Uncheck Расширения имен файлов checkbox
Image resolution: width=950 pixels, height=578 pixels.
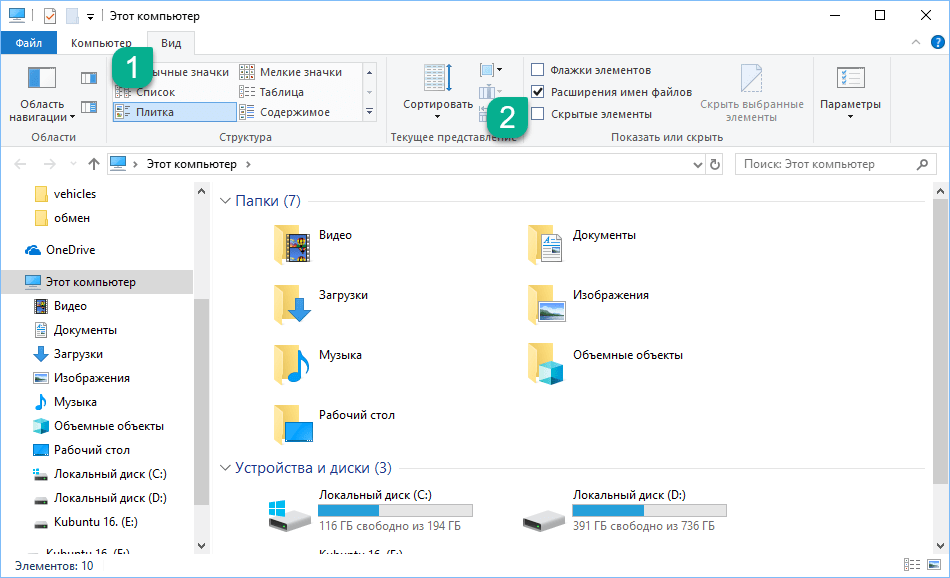(538, 92)
